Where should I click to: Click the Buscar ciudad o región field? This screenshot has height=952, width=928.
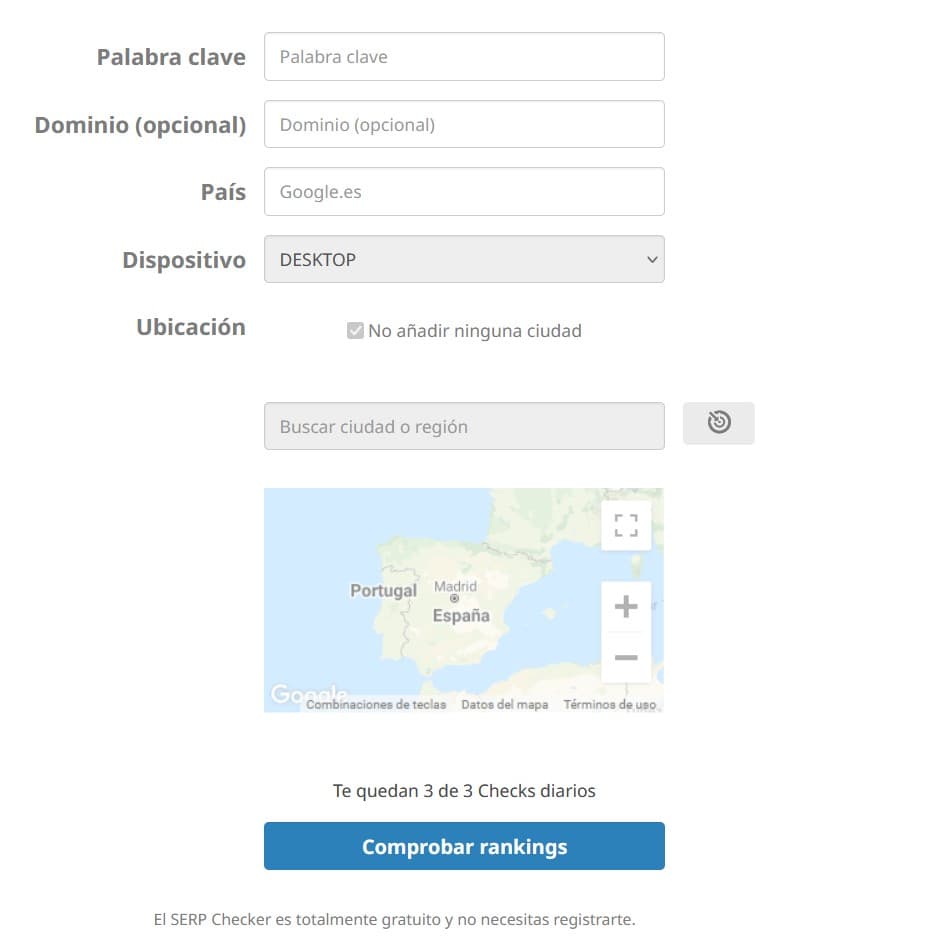(464, 426)
